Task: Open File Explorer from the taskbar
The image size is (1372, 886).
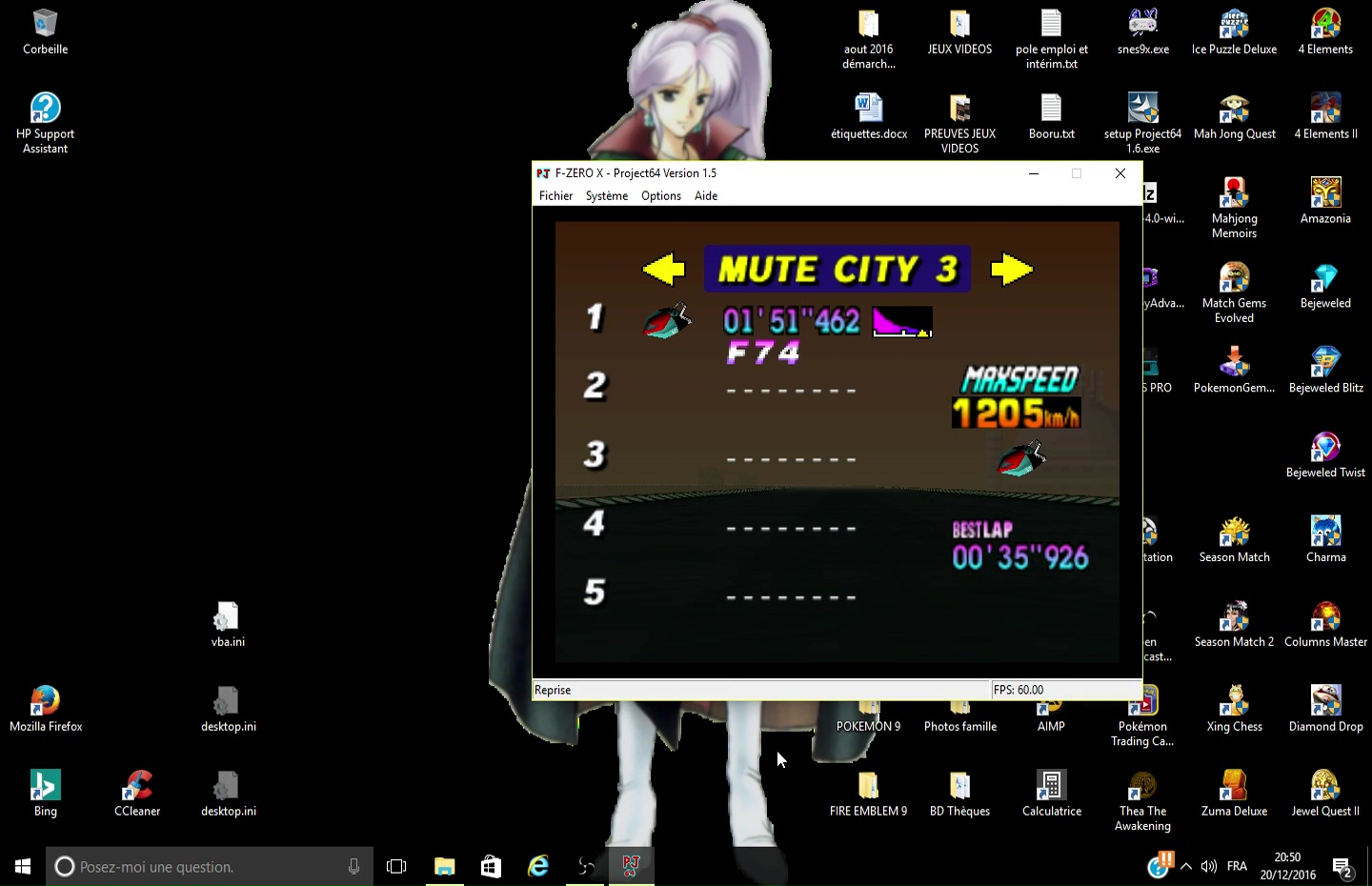Action: click(445, 866)
